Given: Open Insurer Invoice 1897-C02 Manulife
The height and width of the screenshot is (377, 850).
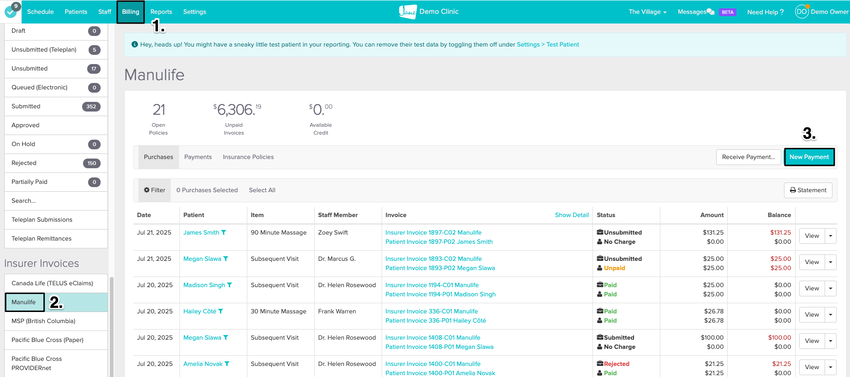Looking at the screenshot, I should (433, 232).
